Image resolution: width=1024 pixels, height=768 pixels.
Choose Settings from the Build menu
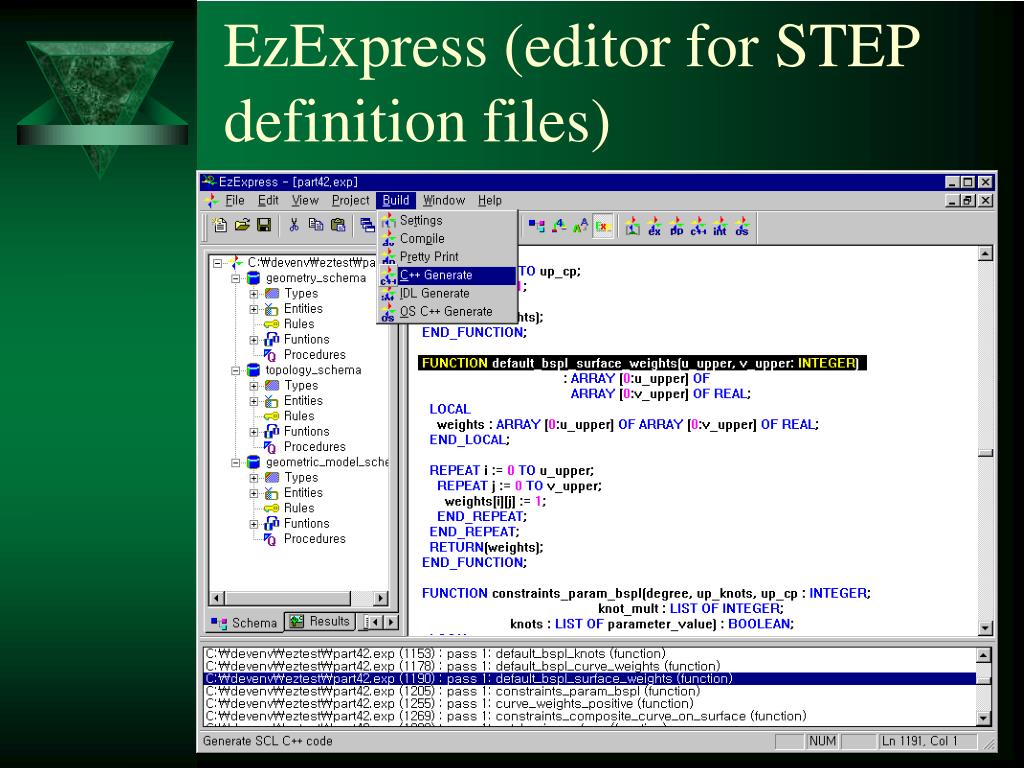(x=447, y=221)
